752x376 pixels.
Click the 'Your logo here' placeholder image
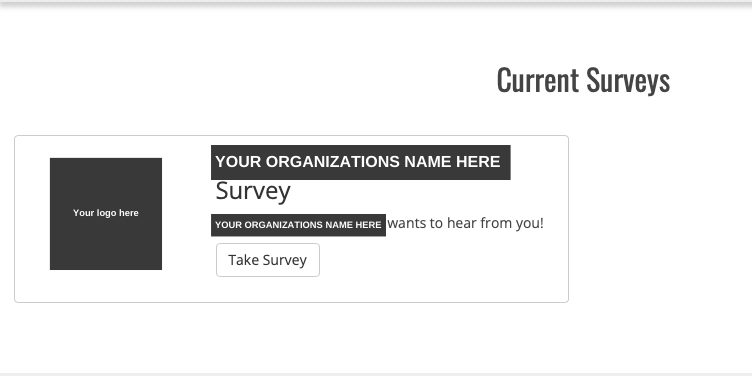(106, 214)
